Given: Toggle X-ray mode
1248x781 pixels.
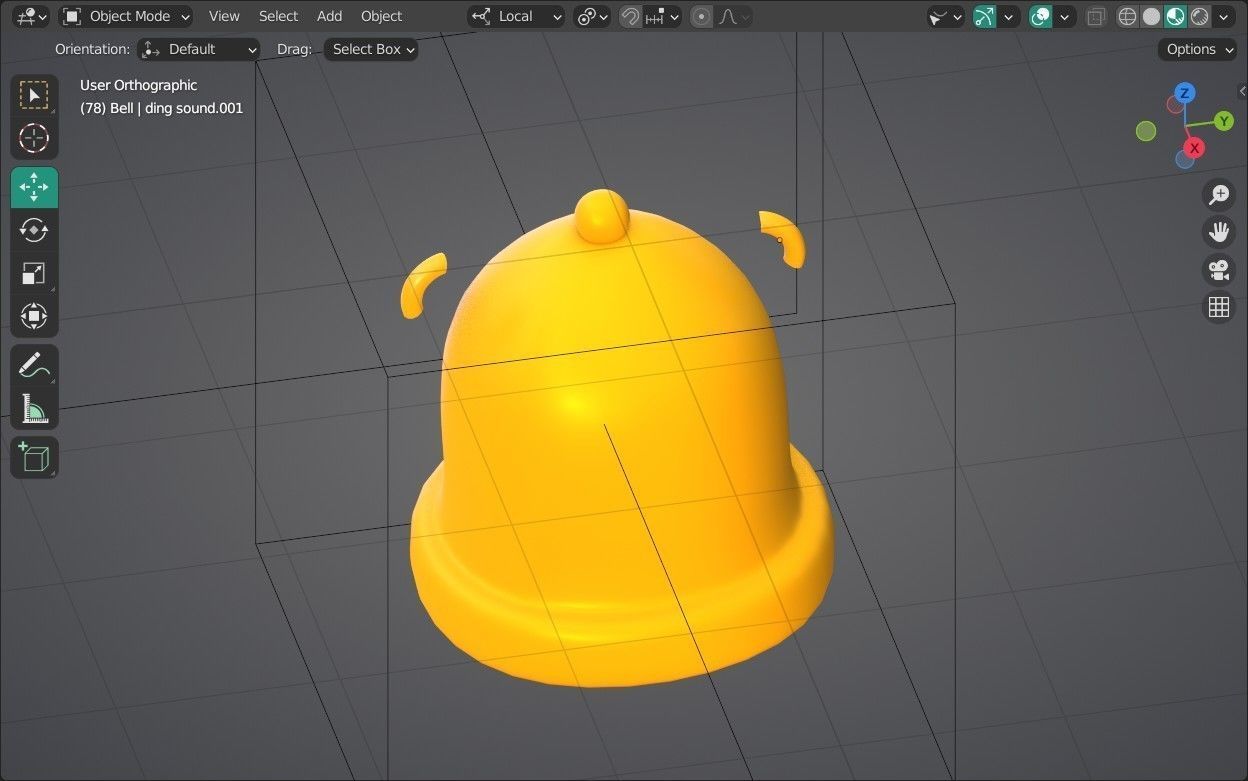Looking at the screenshot, I should coord(1097,16).
